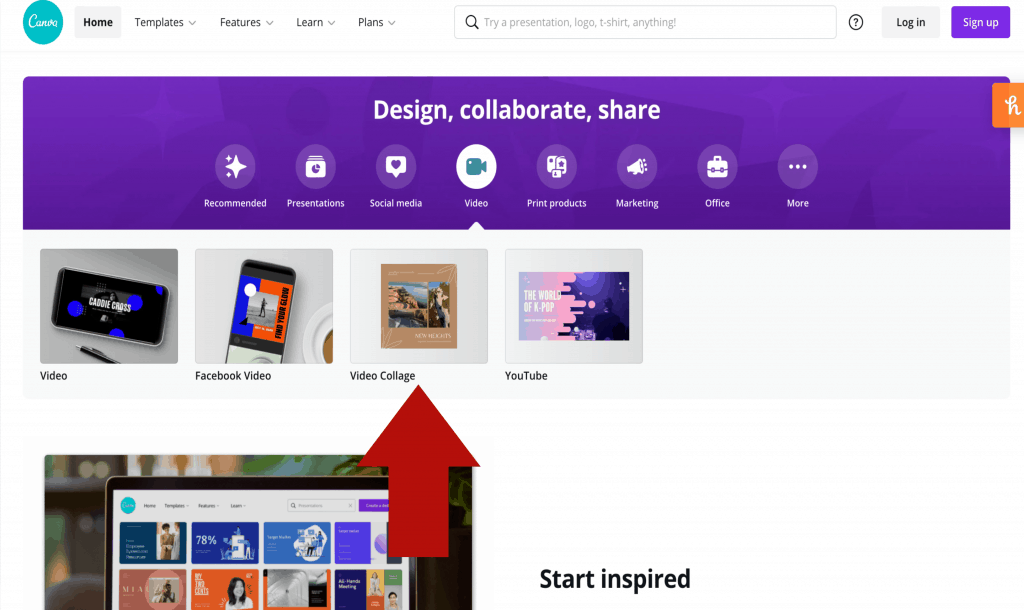1024x610 pixels.
Task: Open the Video Collage thumbnail
Action: coord(419,306)
